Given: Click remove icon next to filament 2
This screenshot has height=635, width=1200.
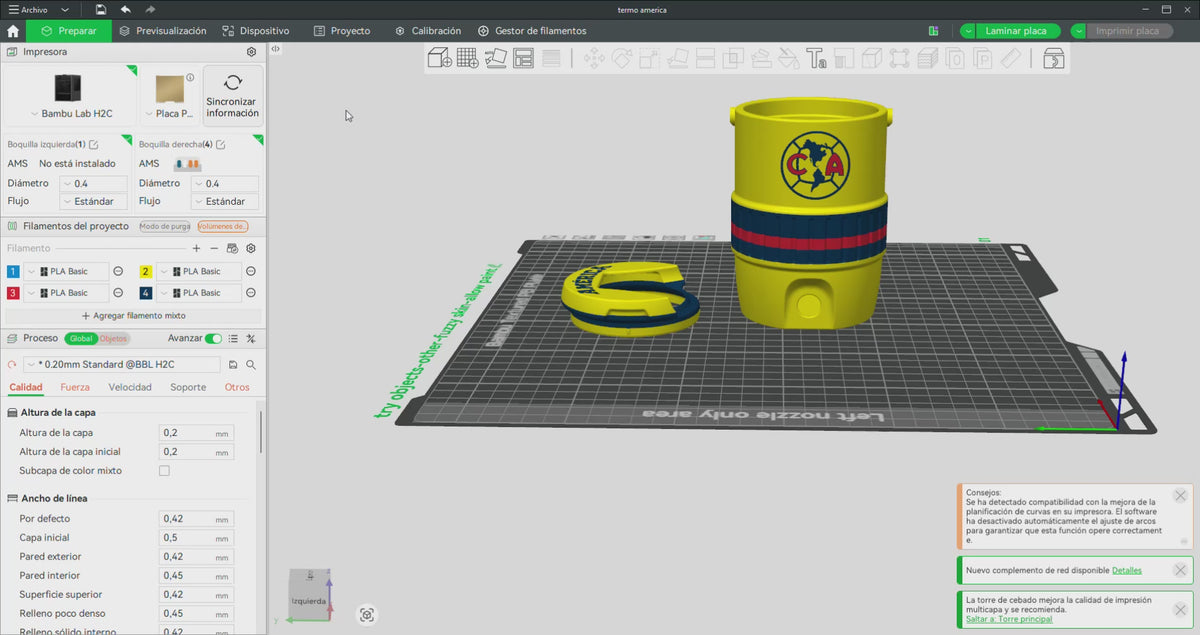Looking at the screenshot, I should pos(251,271).
